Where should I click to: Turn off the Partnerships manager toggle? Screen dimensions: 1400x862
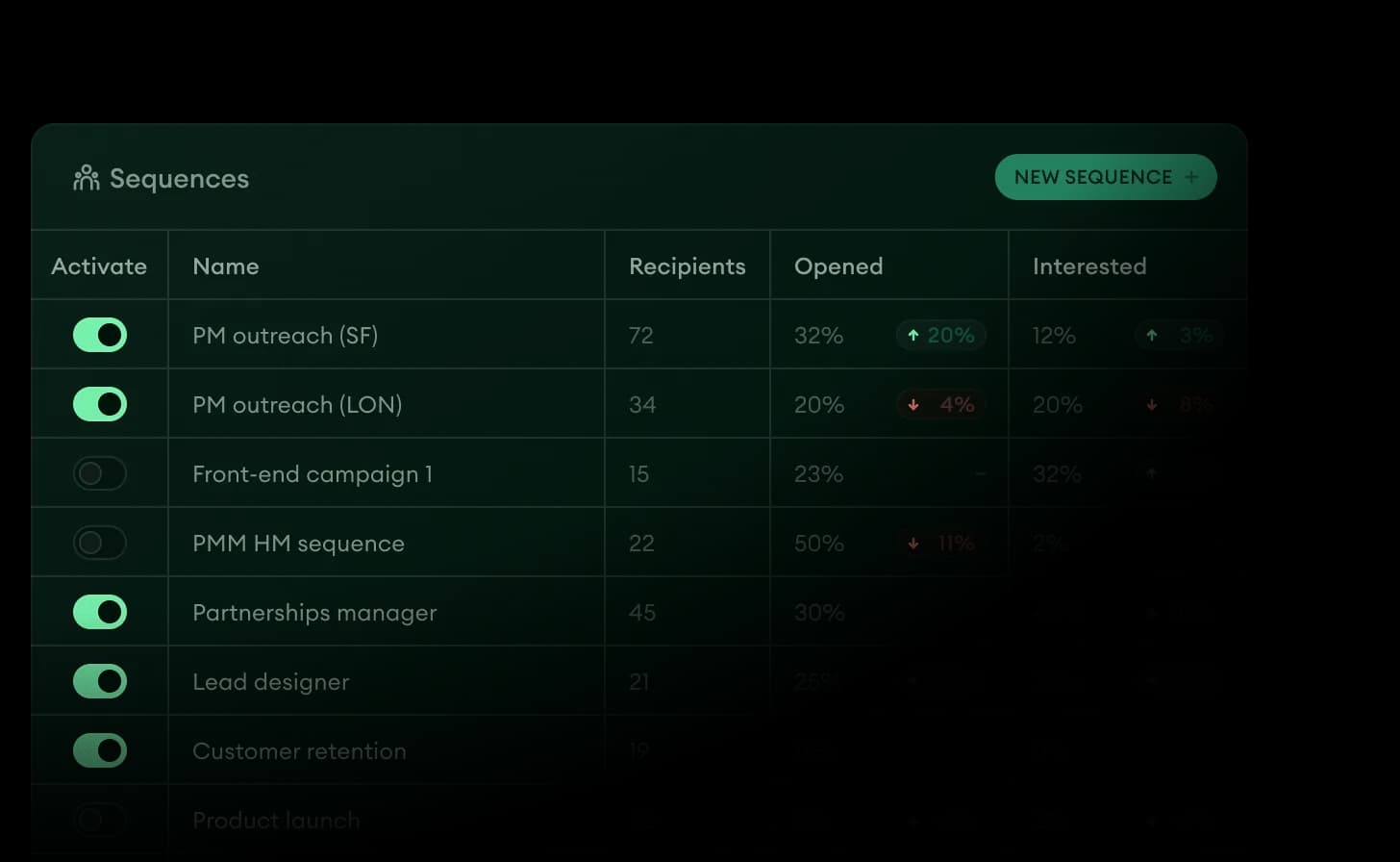[99, 611]
